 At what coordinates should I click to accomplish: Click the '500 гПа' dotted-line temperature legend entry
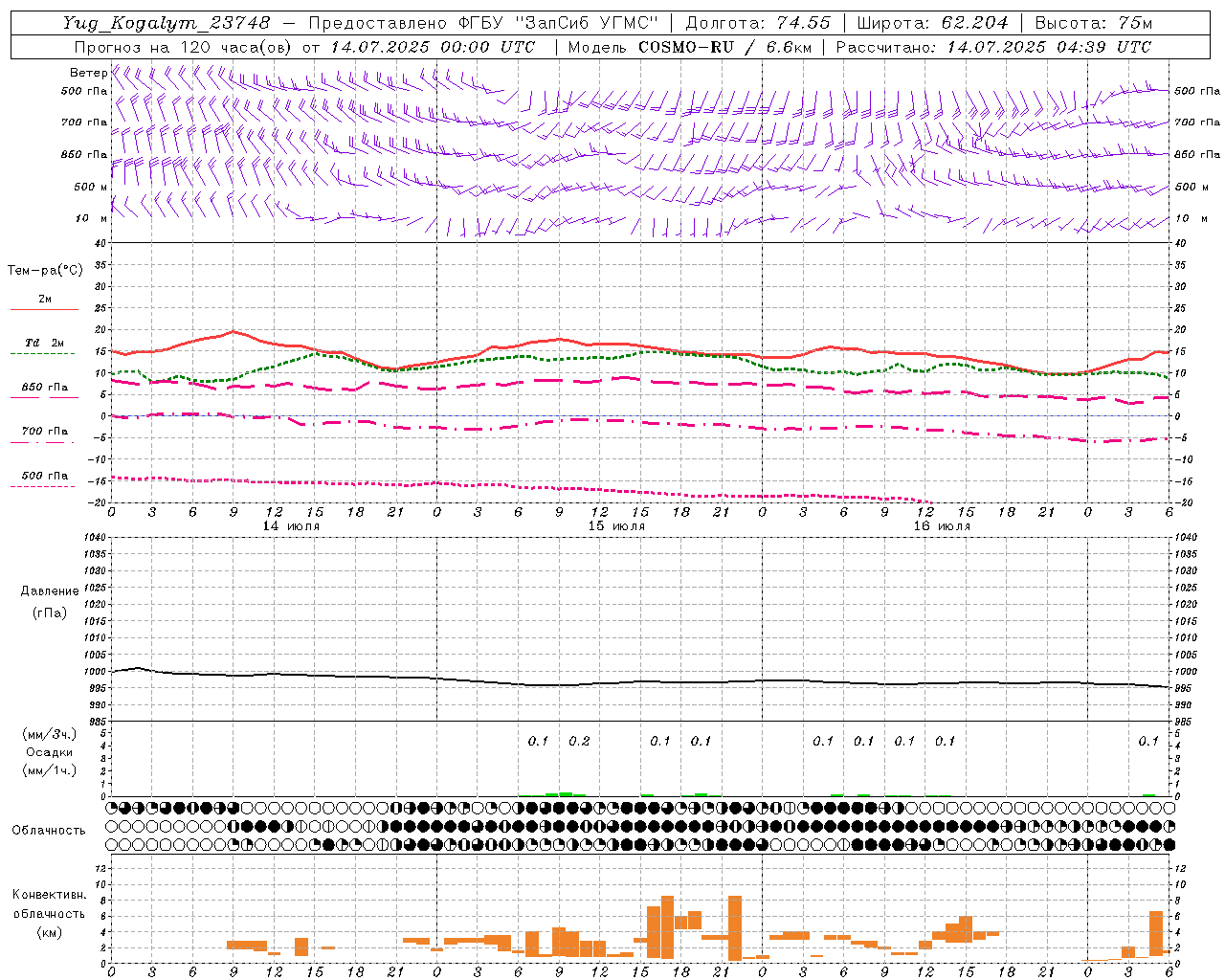tap(45, 476)
